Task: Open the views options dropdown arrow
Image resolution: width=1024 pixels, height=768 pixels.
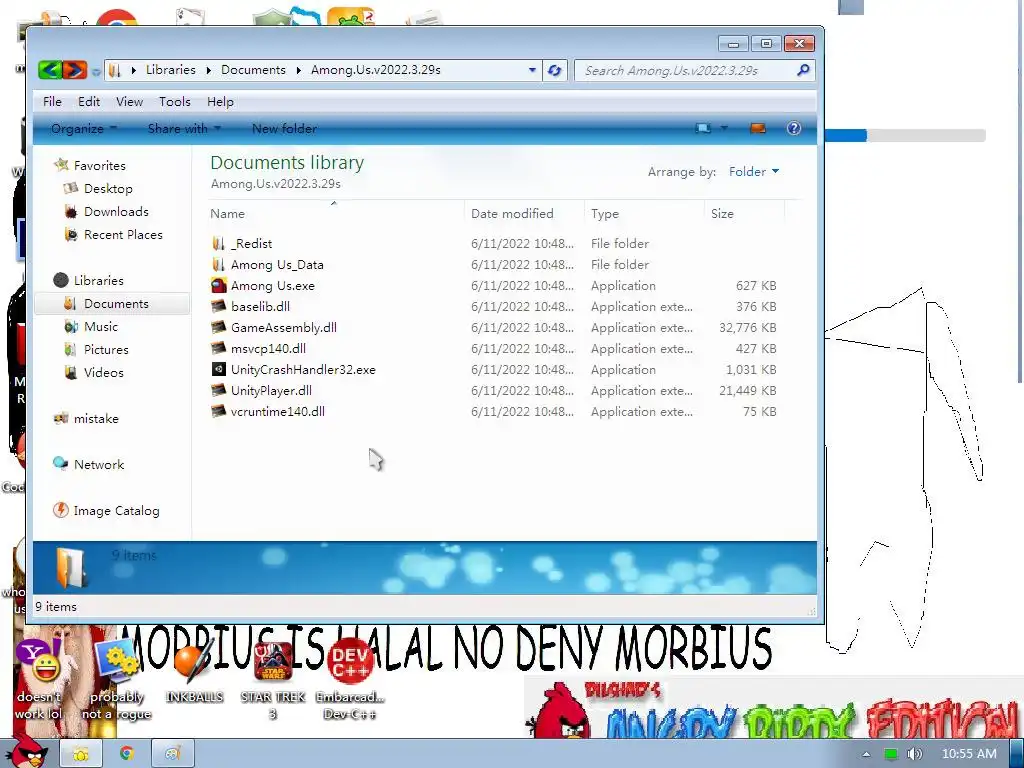Action: click(x=724, y=128)
